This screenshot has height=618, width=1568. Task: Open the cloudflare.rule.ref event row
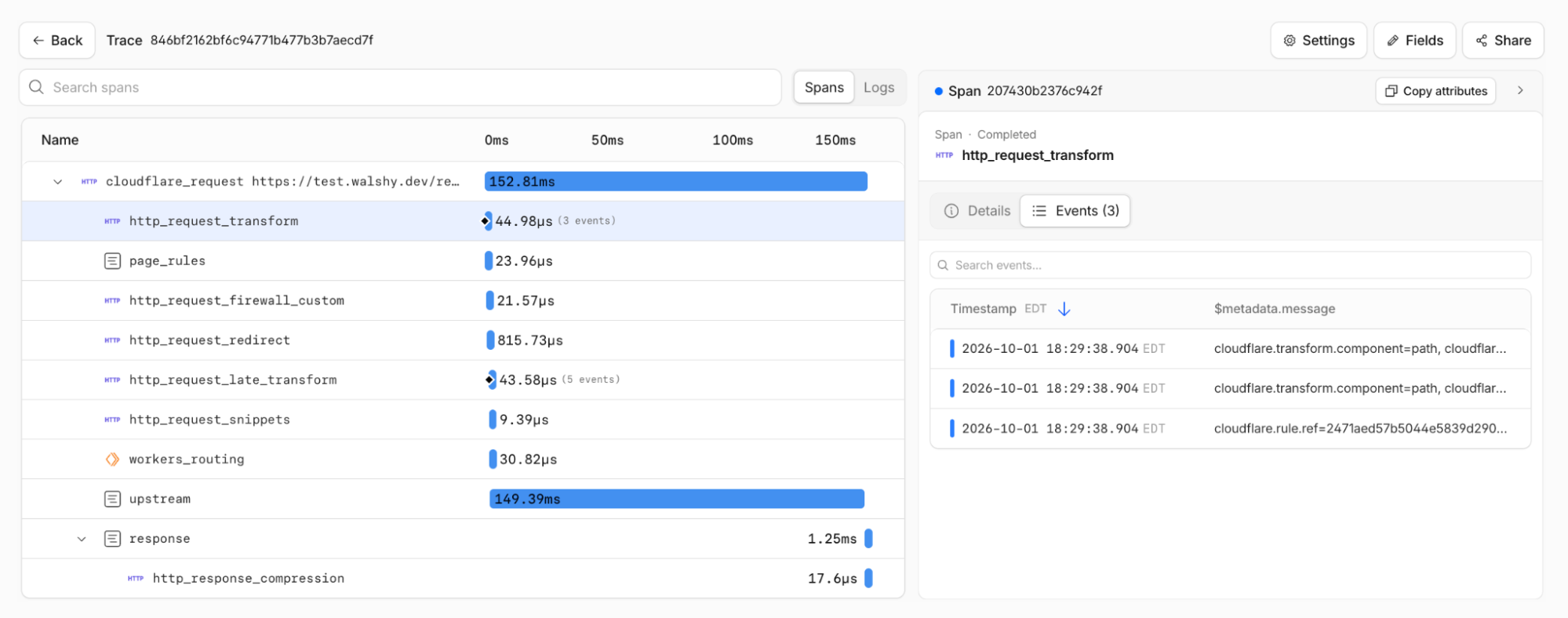[1230, 428]
